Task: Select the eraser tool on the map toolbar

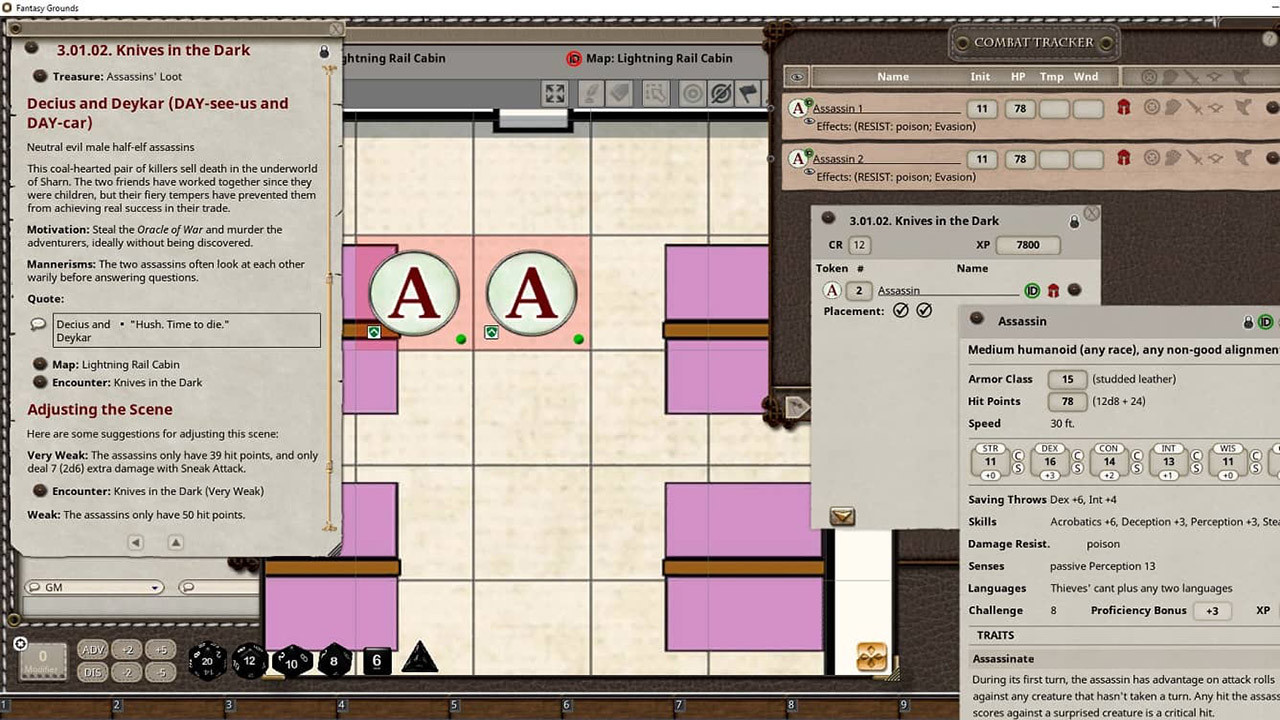Action: [x=618, y=93]
